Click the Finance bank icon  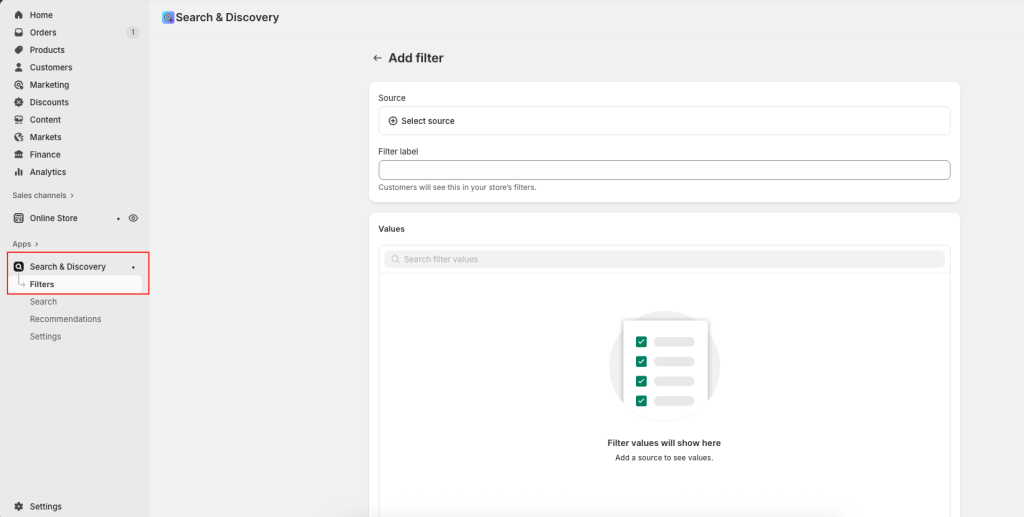(x=18, y=155)
